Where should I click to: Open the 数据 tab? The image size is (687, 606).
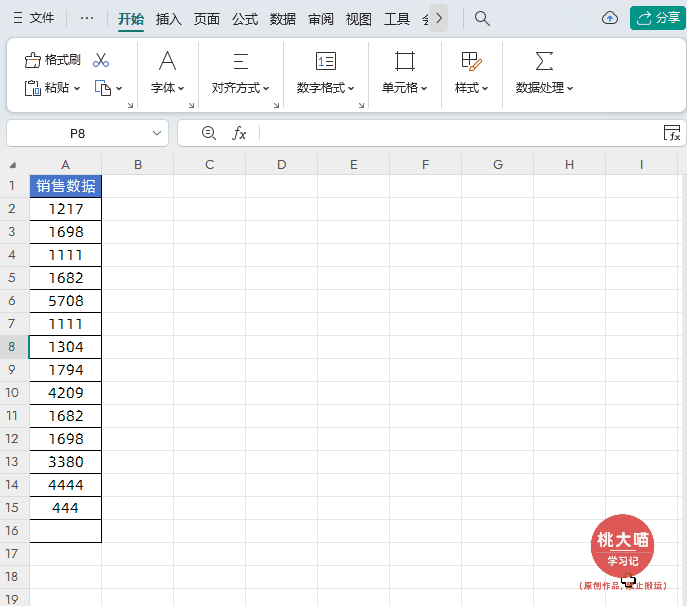(283, 19)
